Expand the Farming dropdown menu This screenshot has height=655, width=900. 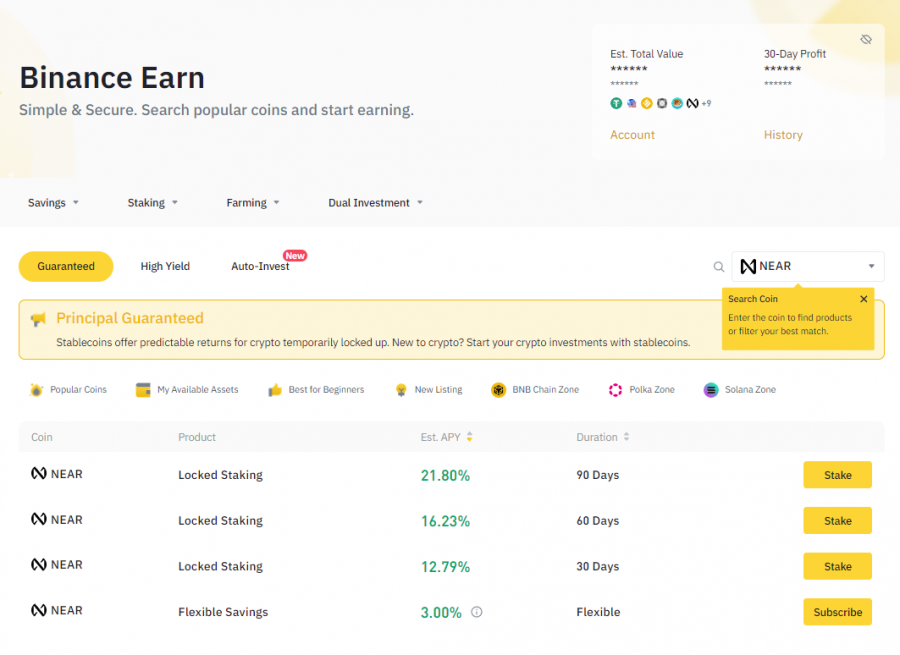253,203
